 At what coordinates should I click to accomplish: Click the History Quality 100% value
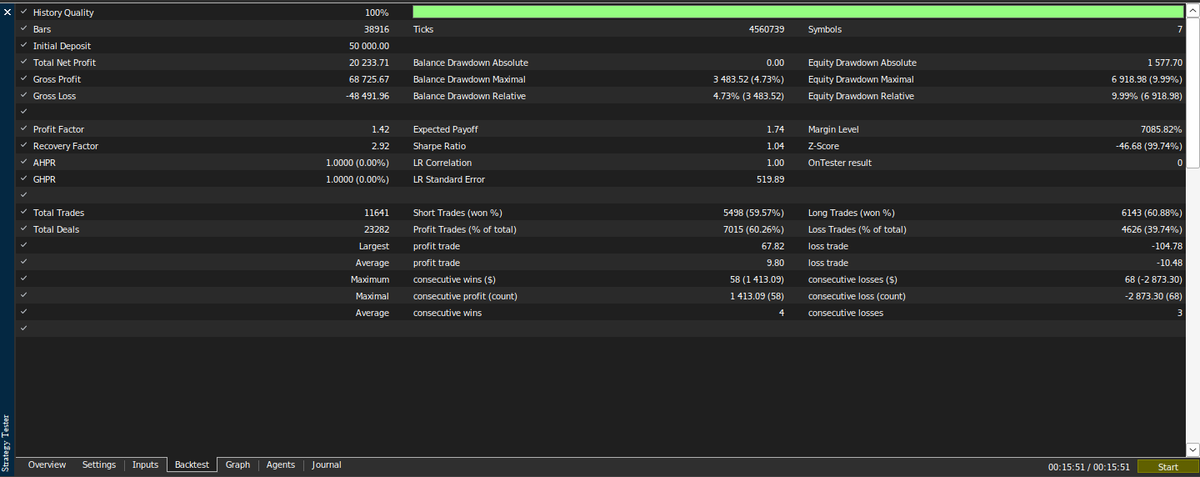pos(377,13)
